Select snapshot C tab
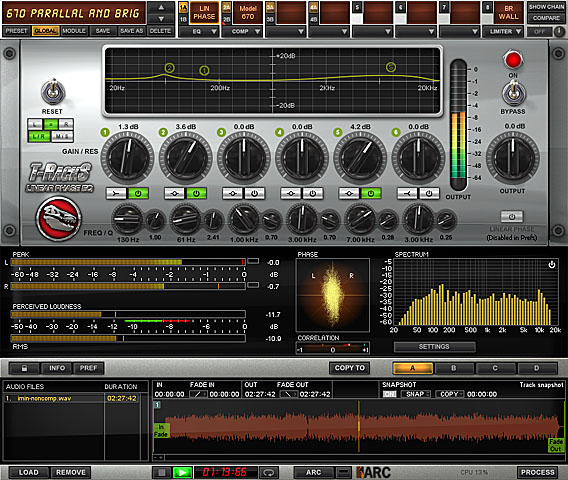Screen dimensions: 568x480 pos(495,368)
